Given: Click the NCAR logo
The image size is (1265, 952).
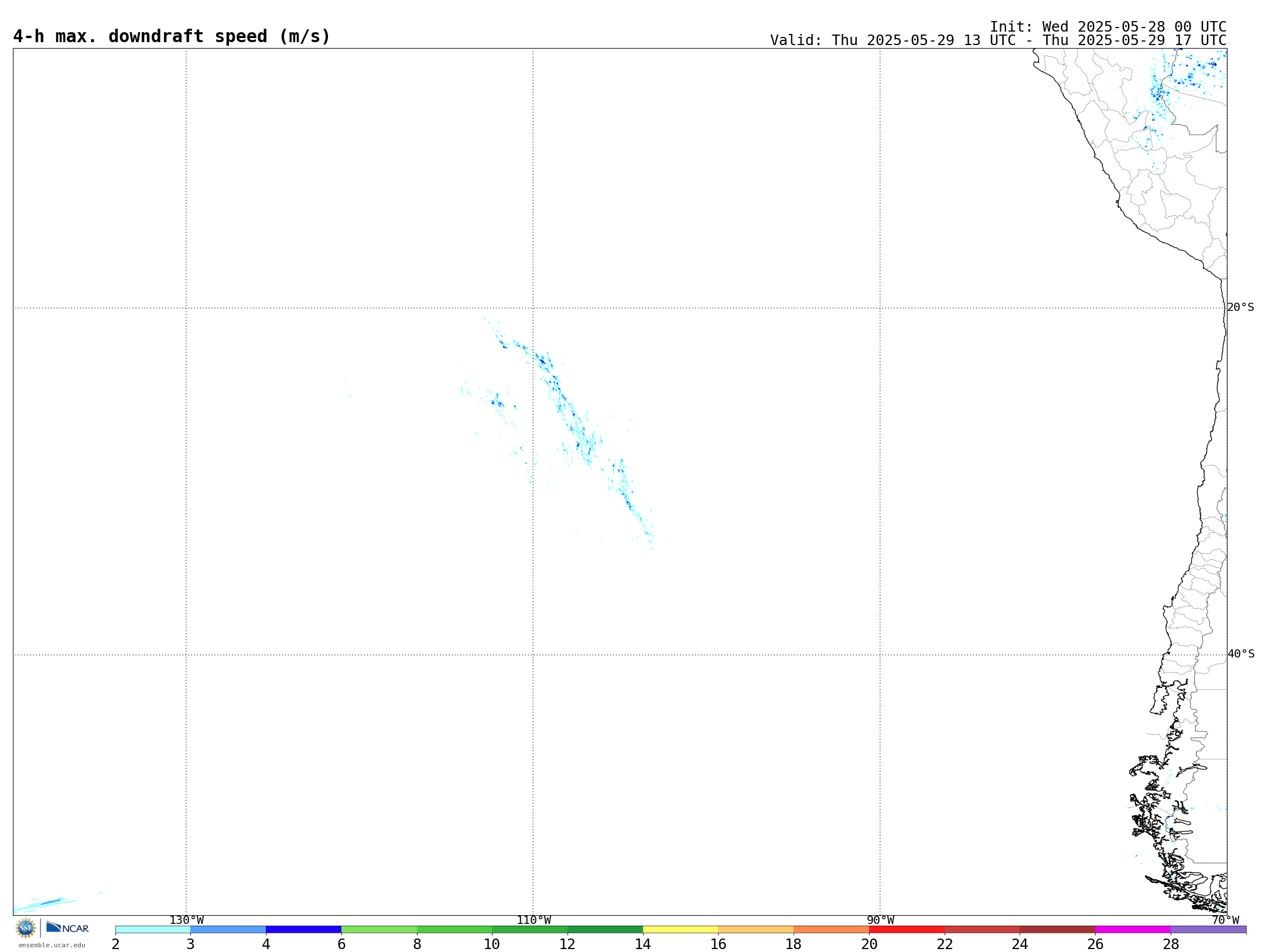Looking at the screenshot, I should pyautogui.click(x=67, y=927).
